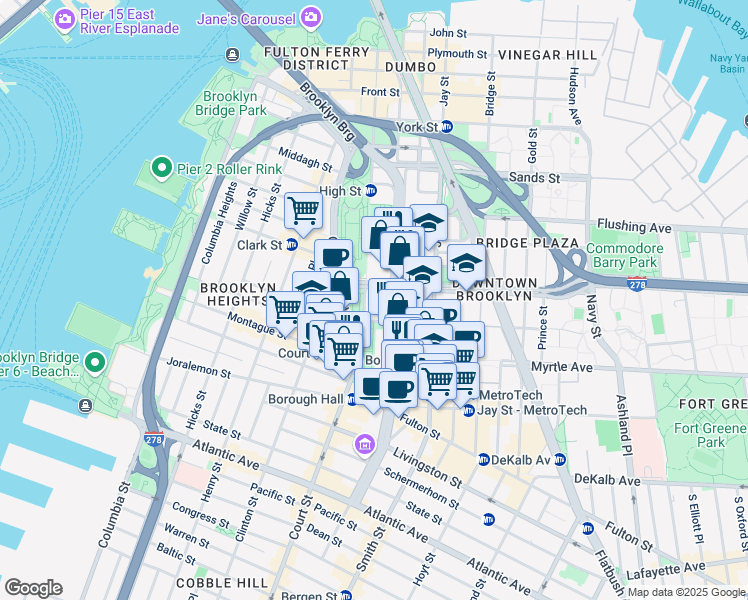Viewport: 748px width, 600px height.
Task: Click the Schermerhorn St street label
Action: point(421,488)
